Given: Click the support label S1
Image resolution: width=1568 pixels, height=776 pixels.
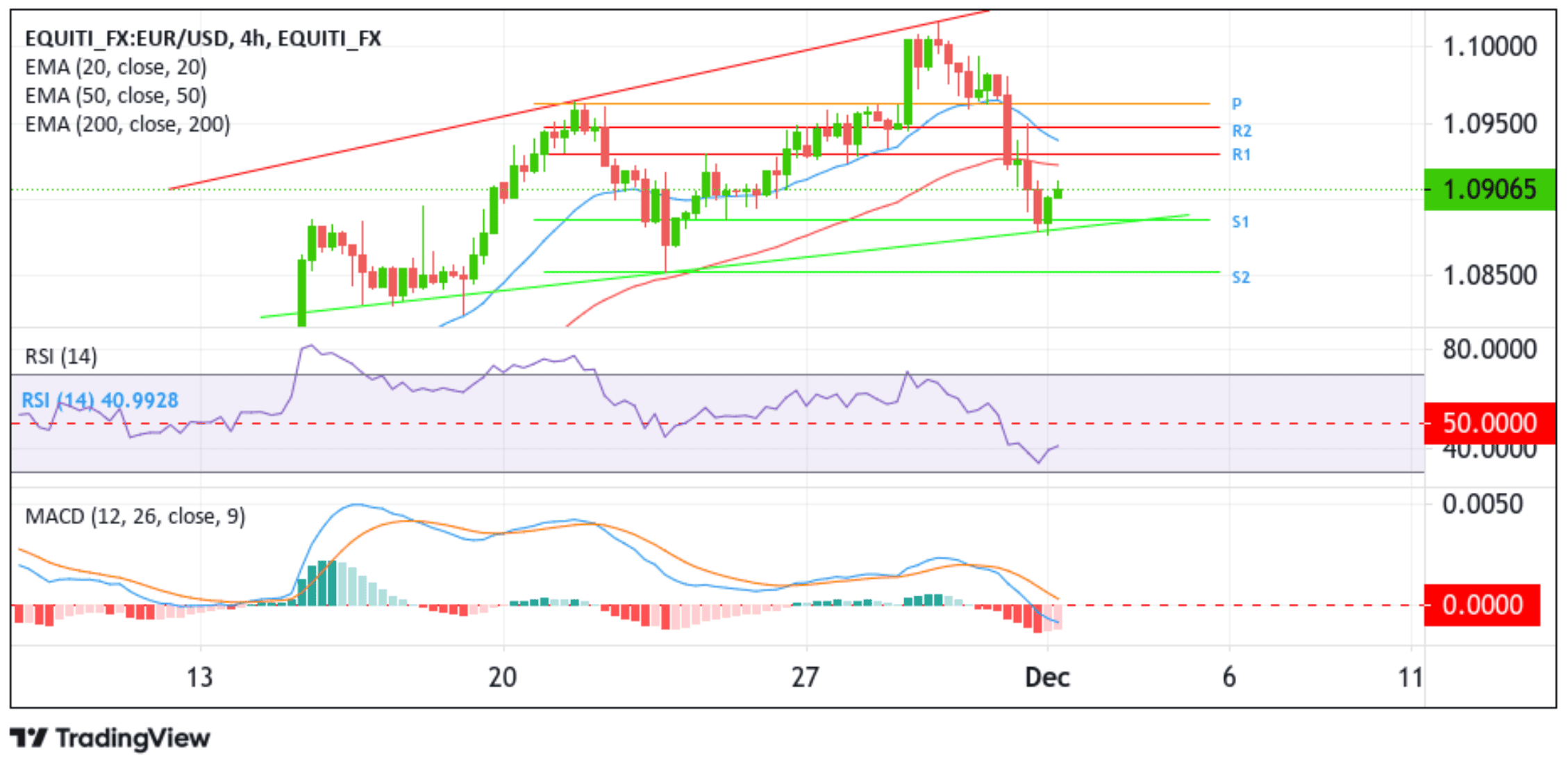Looking at the screenshot, I should [x=1241, y=222].
